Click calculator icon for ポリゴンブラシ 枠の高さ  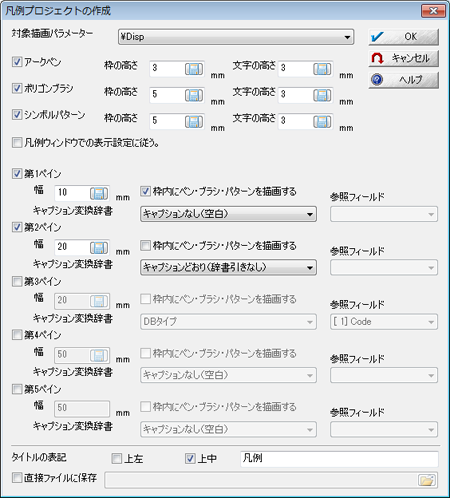[194, 95]
